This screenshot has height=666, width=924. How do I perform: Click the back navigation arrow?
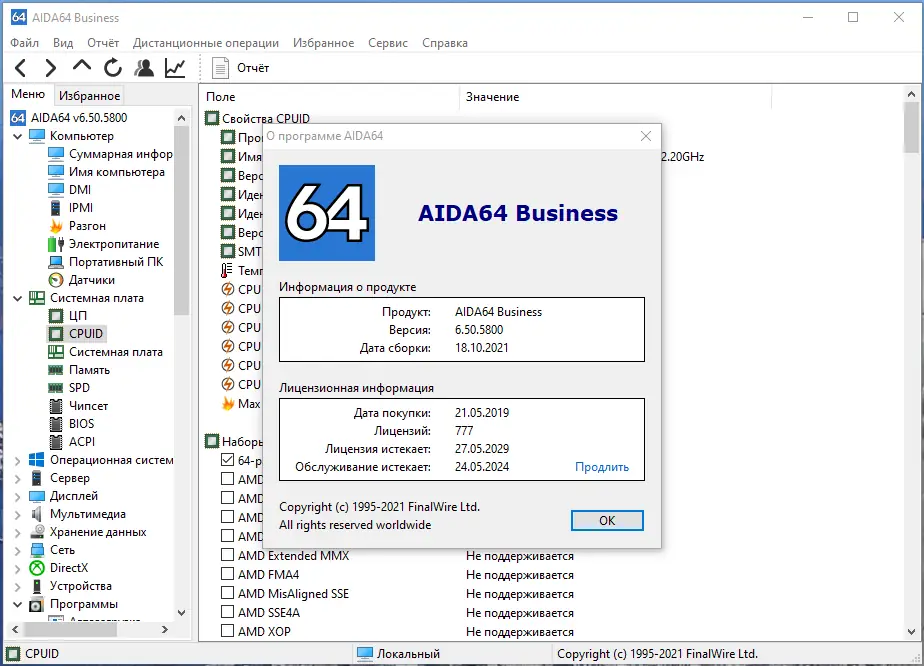pos(20,67)
